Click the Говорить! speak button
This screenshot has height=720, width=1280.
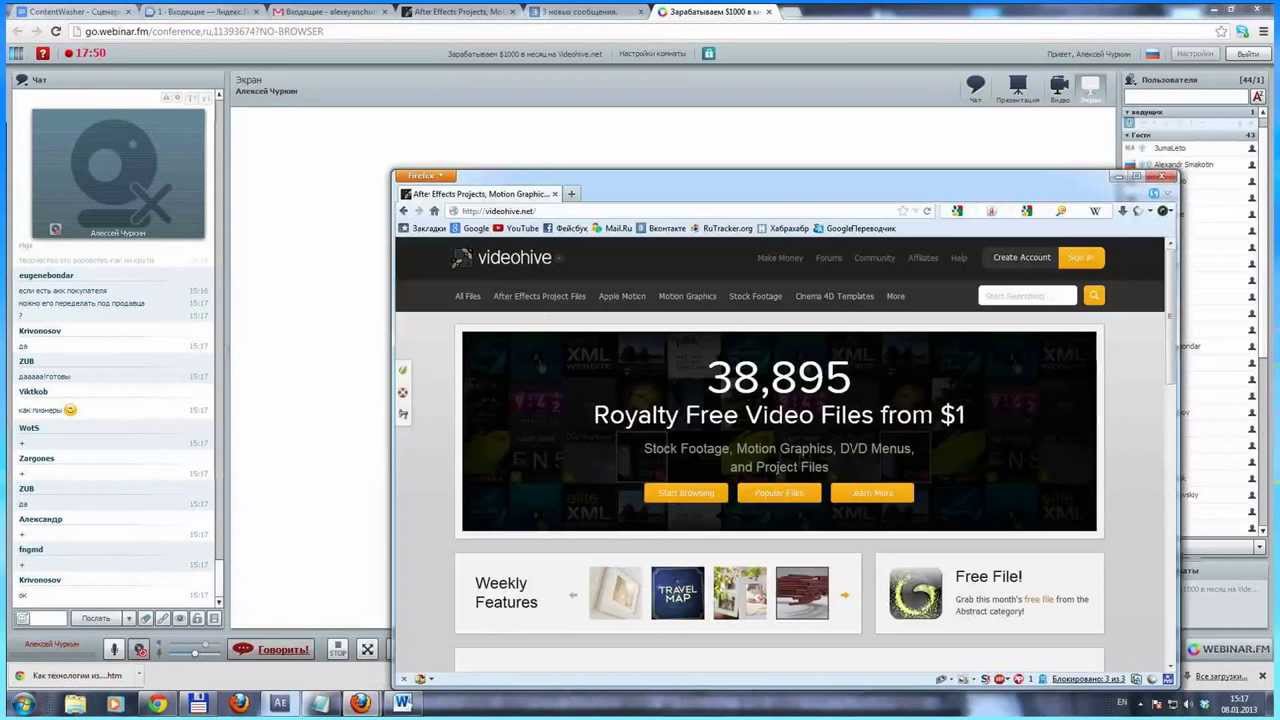pyautogui.click(x=271, y=649)
